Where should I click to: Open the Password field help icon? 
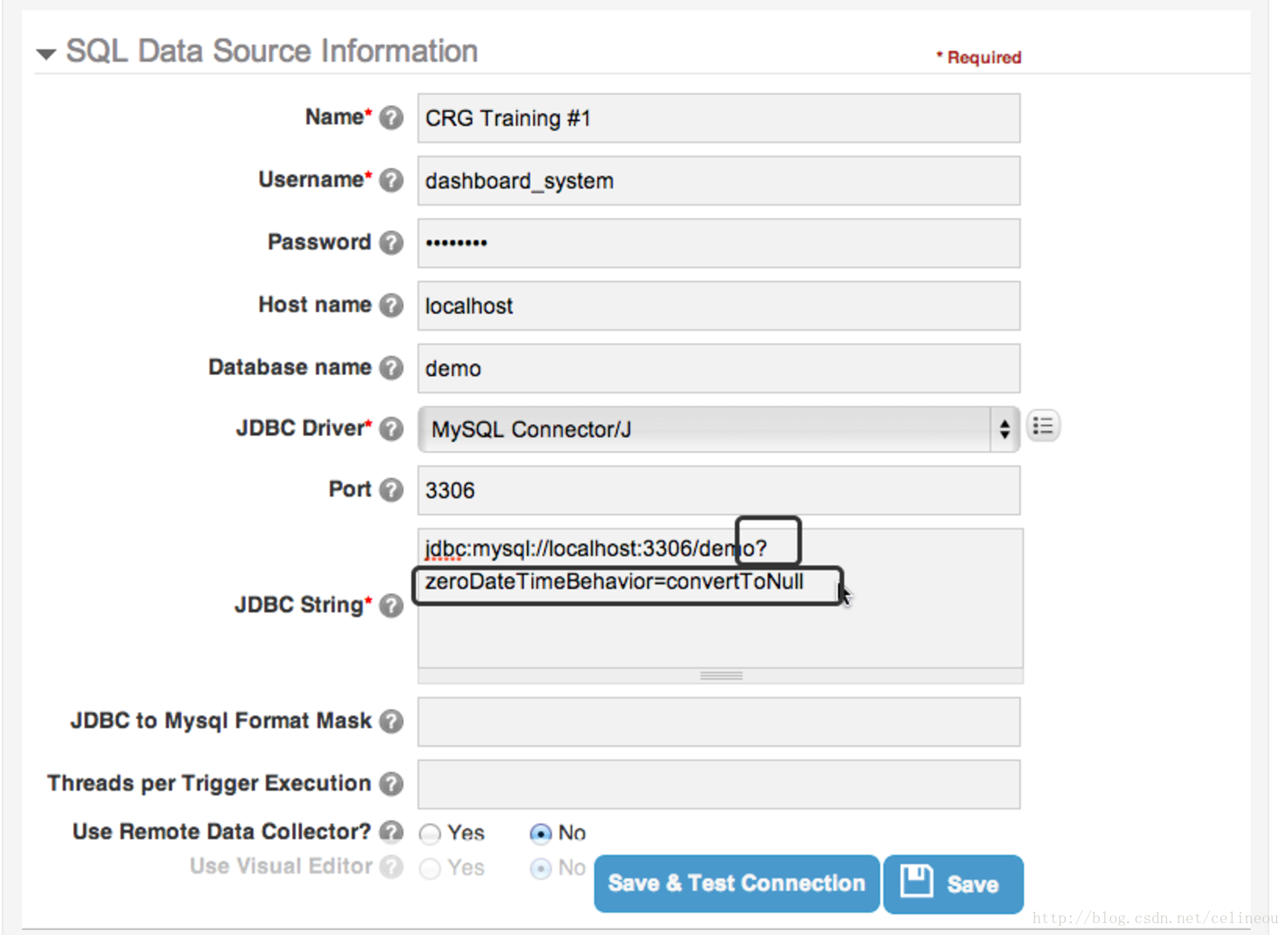point(391,243)
